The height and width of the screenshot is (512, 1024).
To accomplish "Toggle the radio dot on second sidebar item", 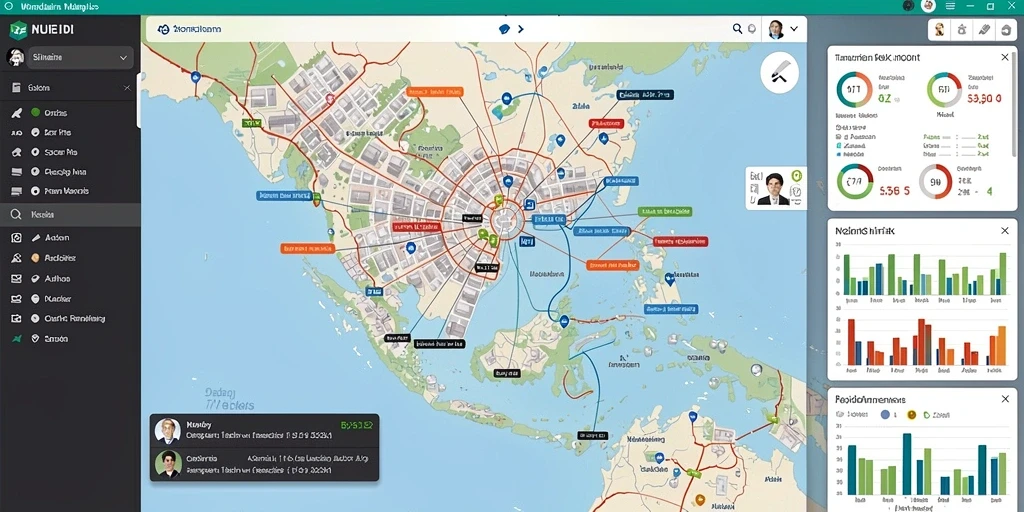I will point(35,132).
